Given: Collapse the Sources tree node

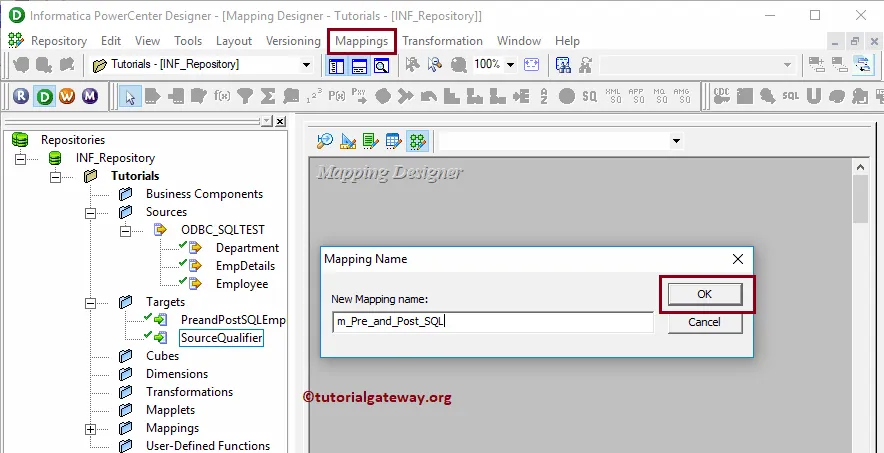Looking at the screenshot, I should click(x=90, y=212).
